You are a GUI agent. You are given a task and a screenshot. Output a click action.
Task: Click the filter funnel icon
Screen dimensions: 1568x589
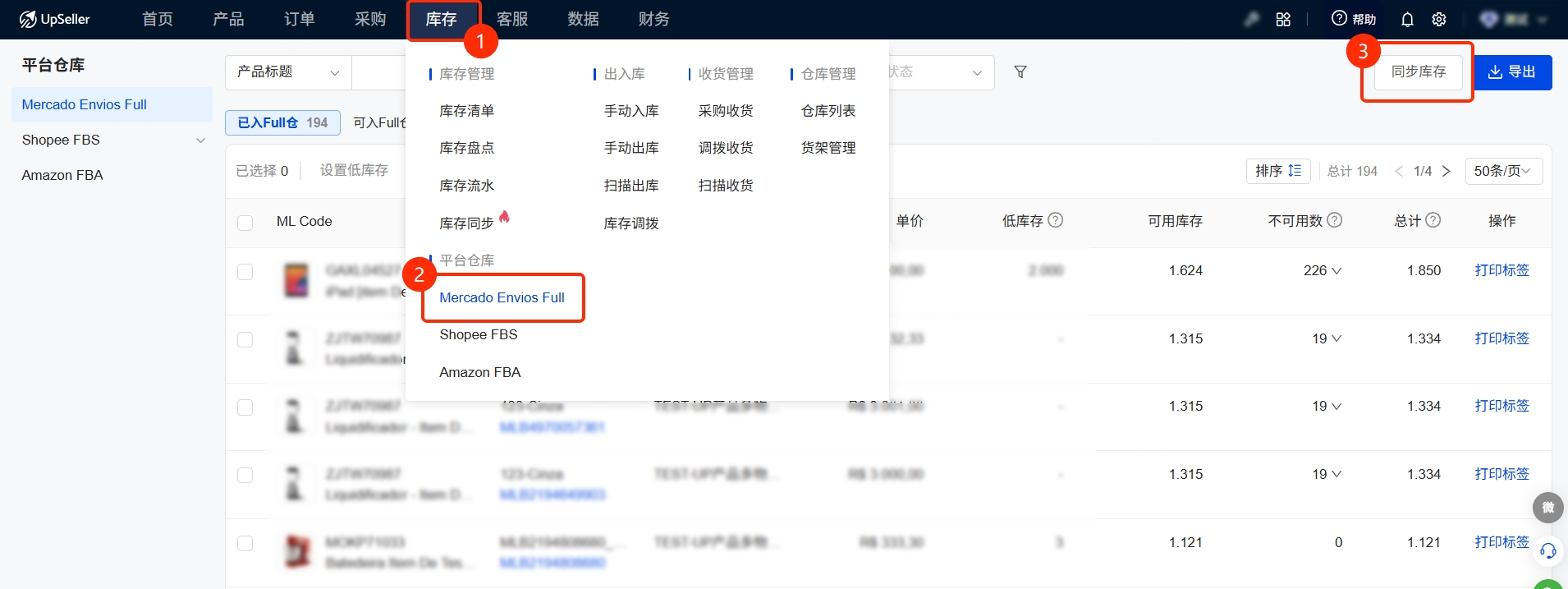click(x=1020, y=72)
